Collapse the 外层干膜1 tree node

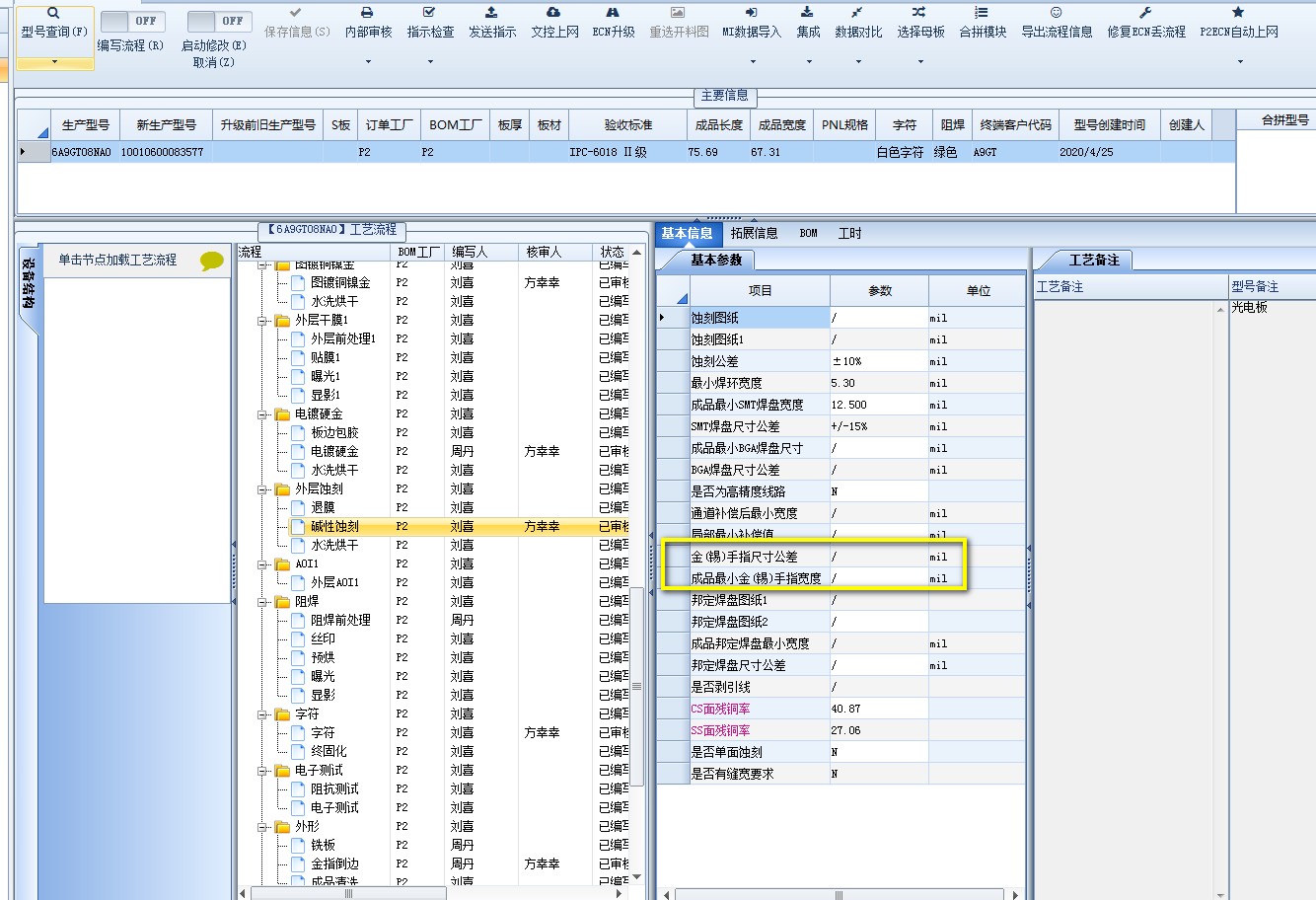tap(263, 321)
